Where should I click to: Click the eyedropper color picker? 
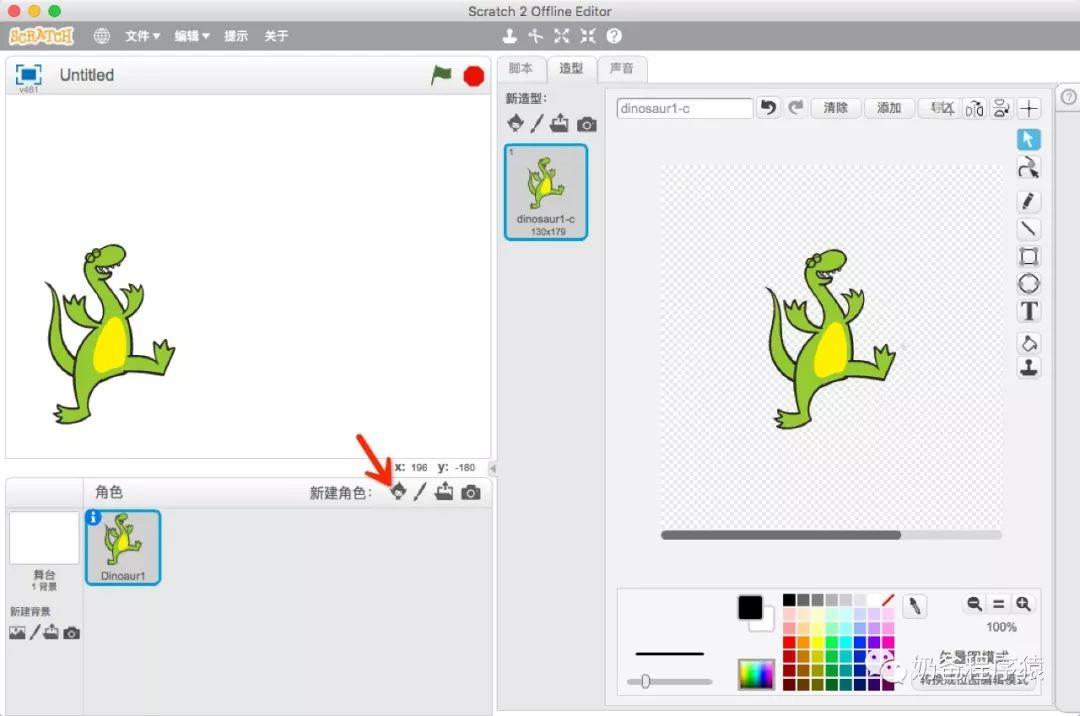tap(914, 606)
